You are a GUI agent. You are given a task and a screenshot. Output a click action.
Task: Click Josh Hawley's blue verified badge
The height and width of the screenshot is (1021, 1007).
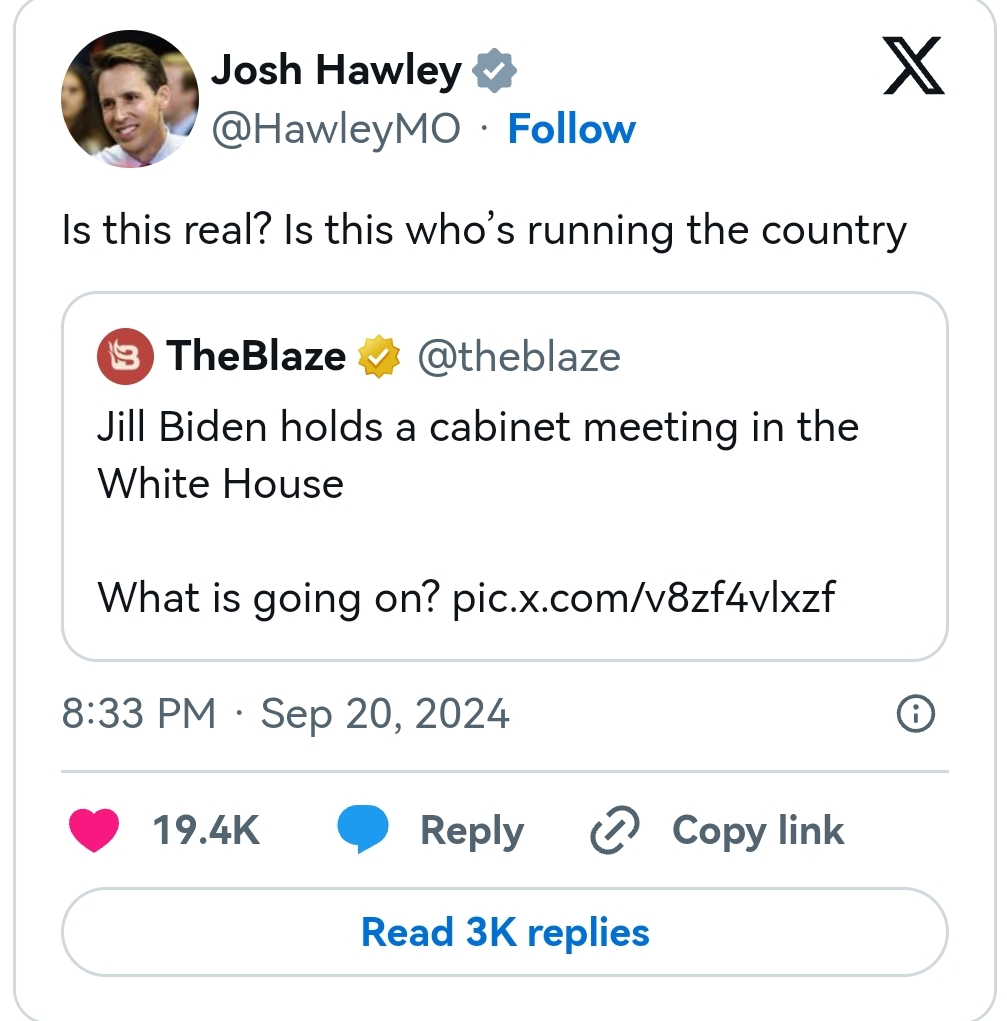(493, 72)
